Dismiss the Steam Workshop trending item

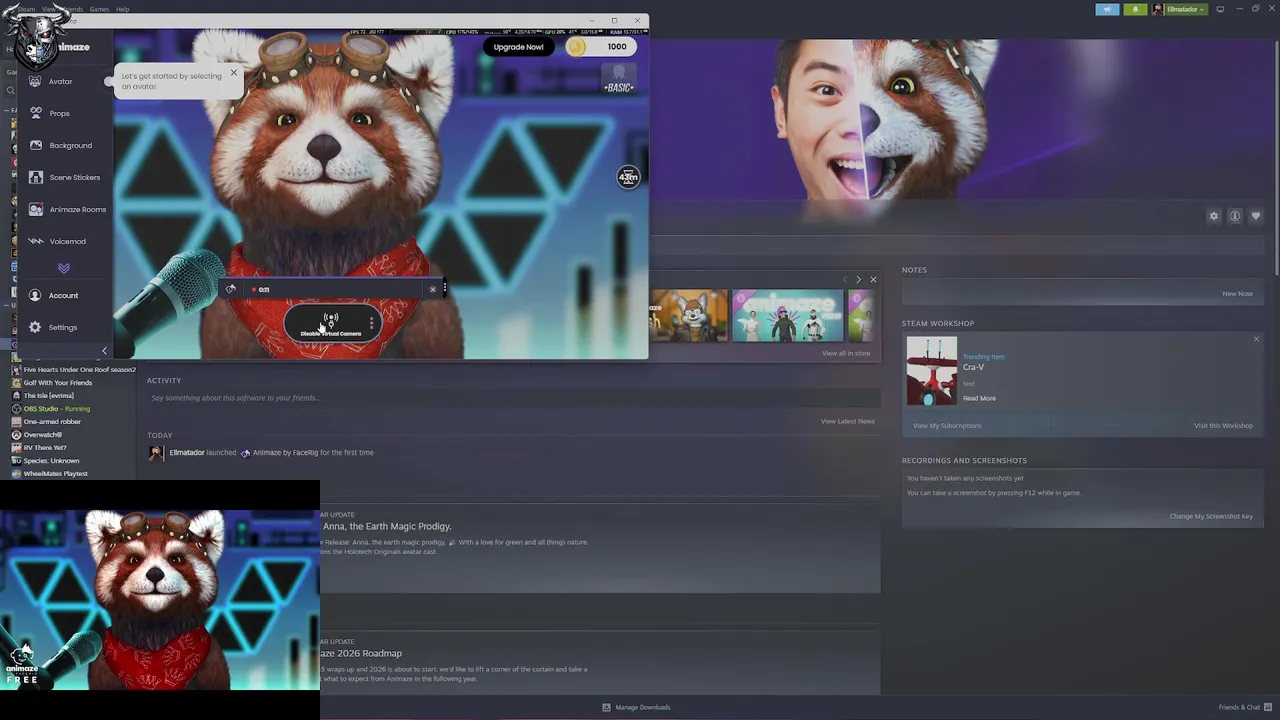1257,339
